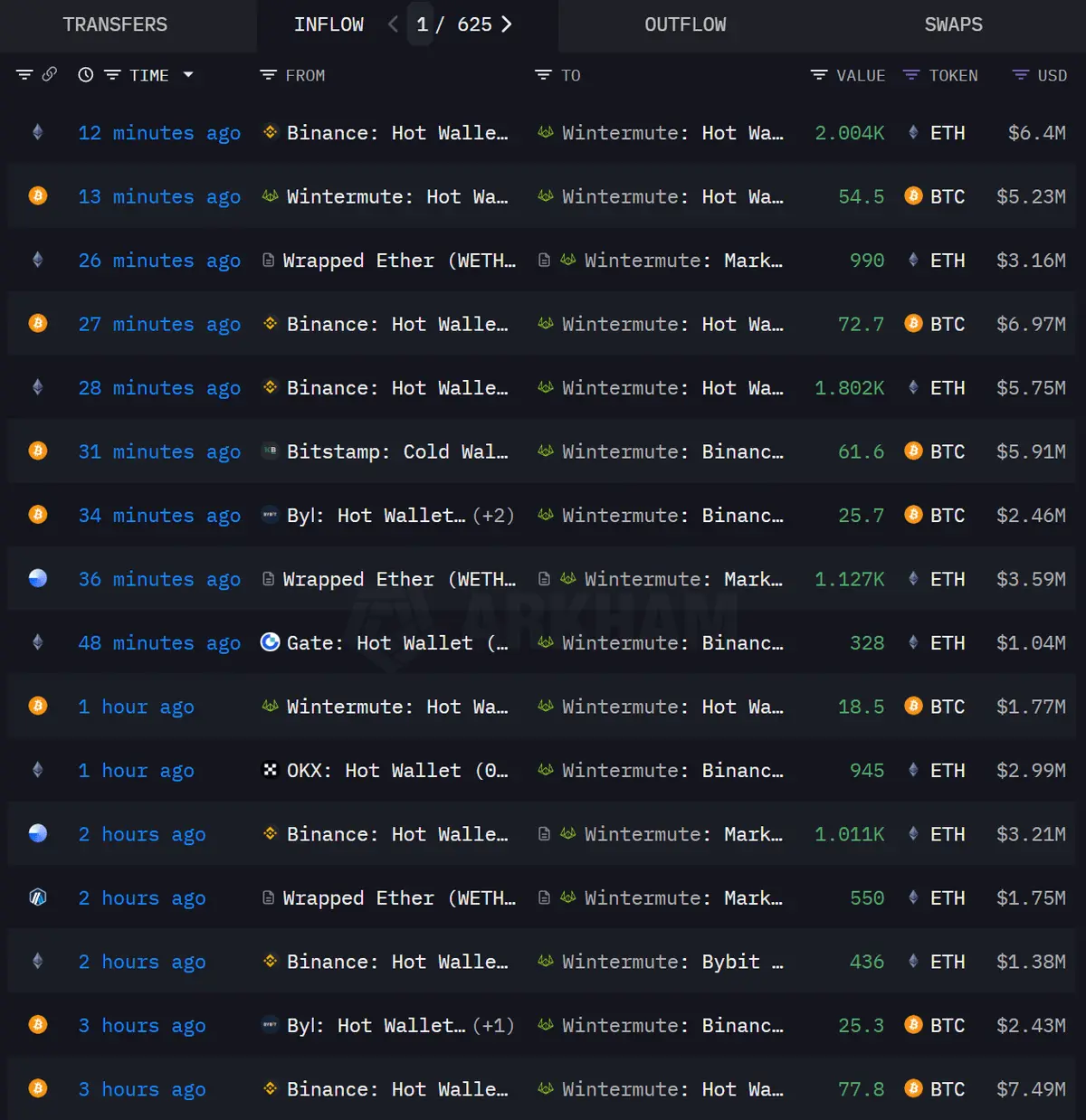
Task: Click BTC token icon in 25.3 row
Action: pos(913,1025)
